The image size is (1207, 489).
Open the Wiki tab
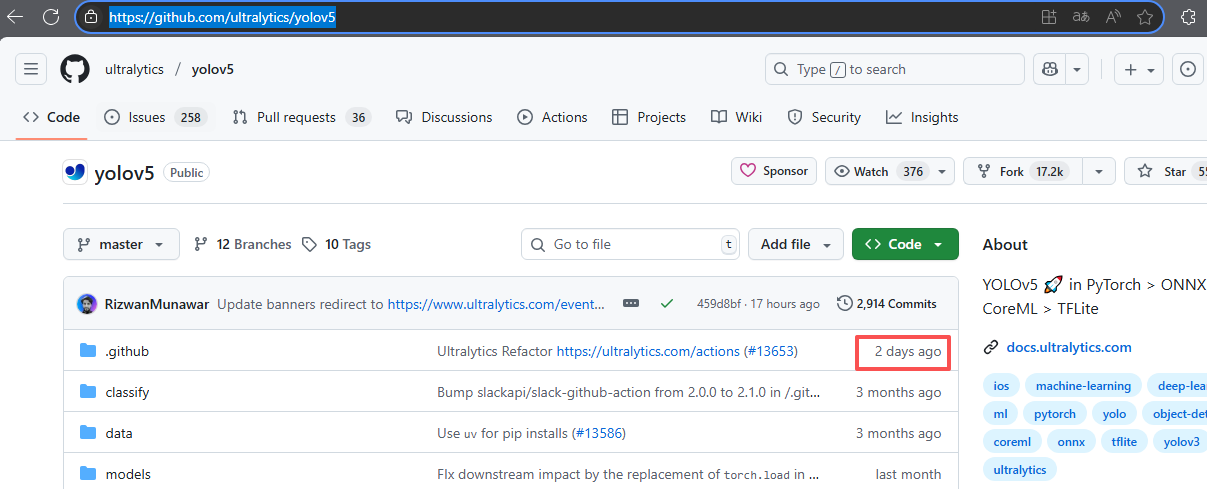(x=737, y=117)
